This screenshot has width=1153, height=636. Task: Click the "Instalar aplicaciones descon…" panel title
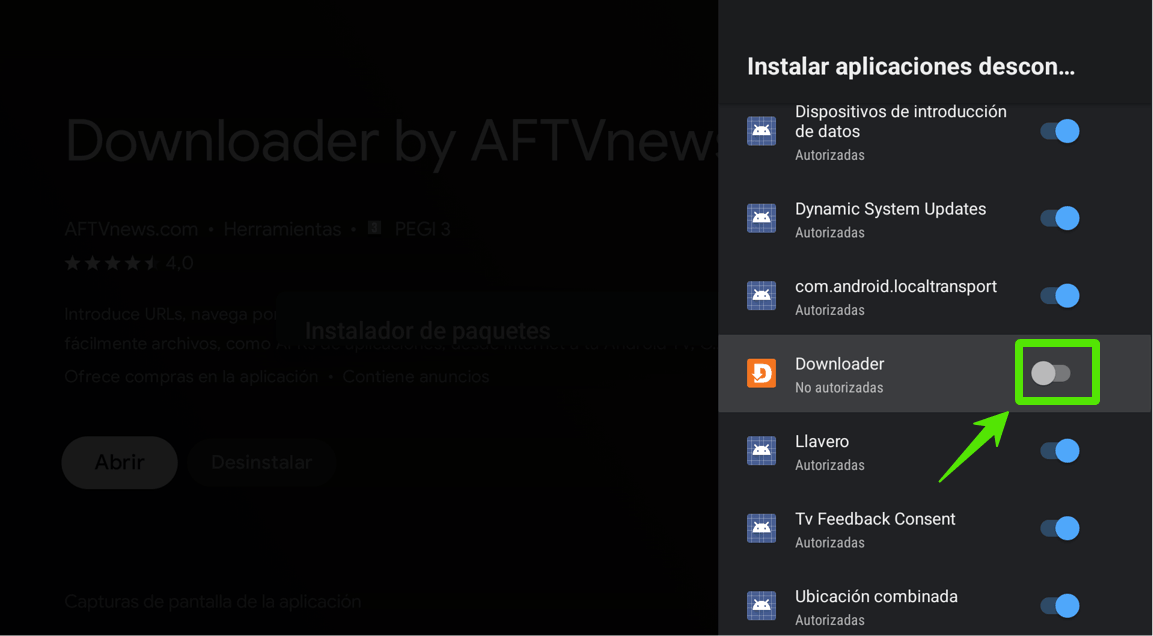(x=910, y=66)
